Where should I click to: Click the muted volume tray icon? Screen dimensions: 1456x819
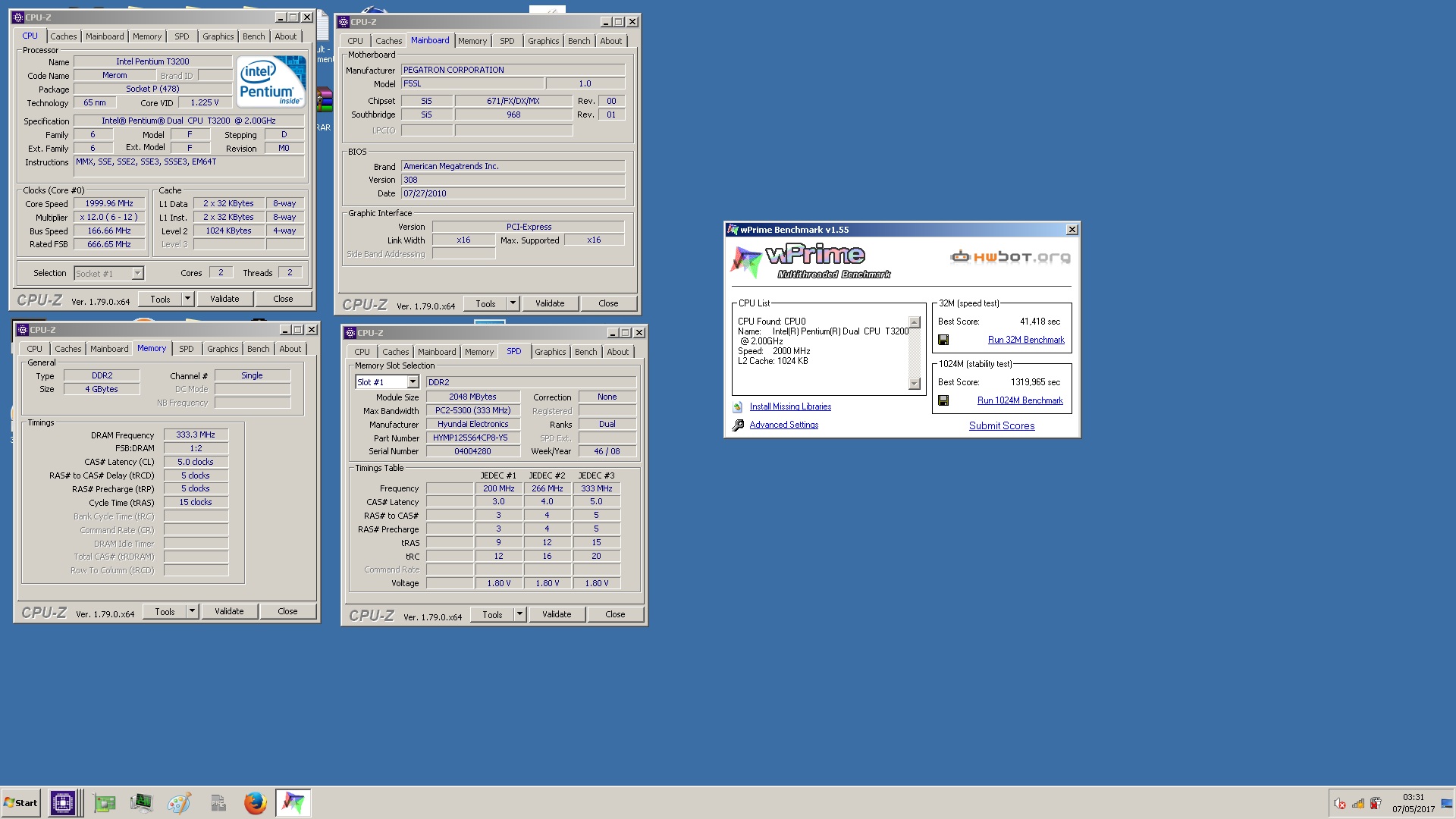1340,804
